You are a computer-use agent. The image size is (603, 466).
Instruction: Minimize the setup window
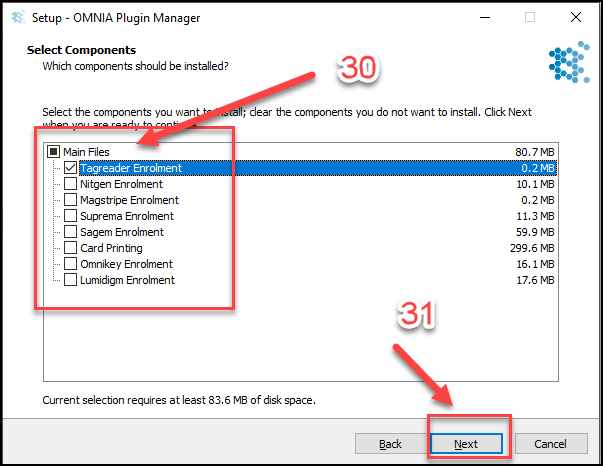(485, 17)
